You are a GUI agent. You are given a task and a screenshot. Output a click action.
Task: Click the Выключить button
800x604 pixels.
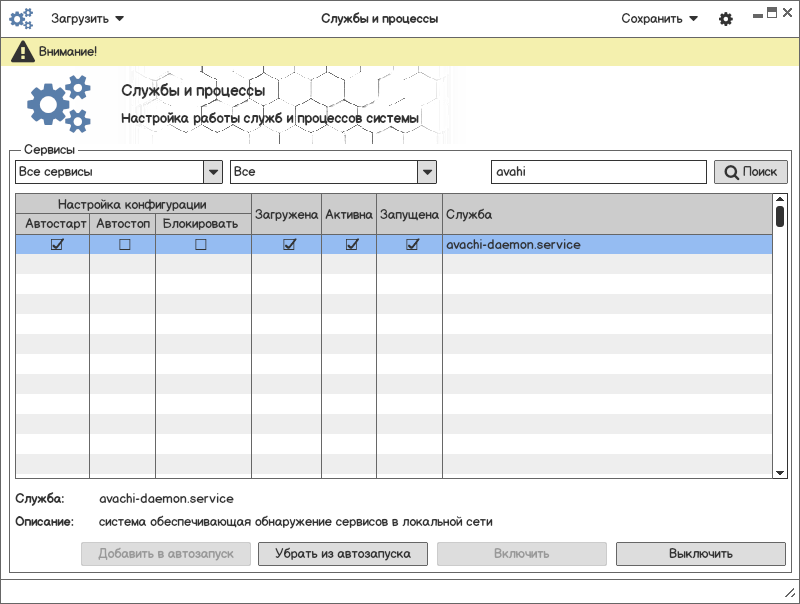click(700, 553)
